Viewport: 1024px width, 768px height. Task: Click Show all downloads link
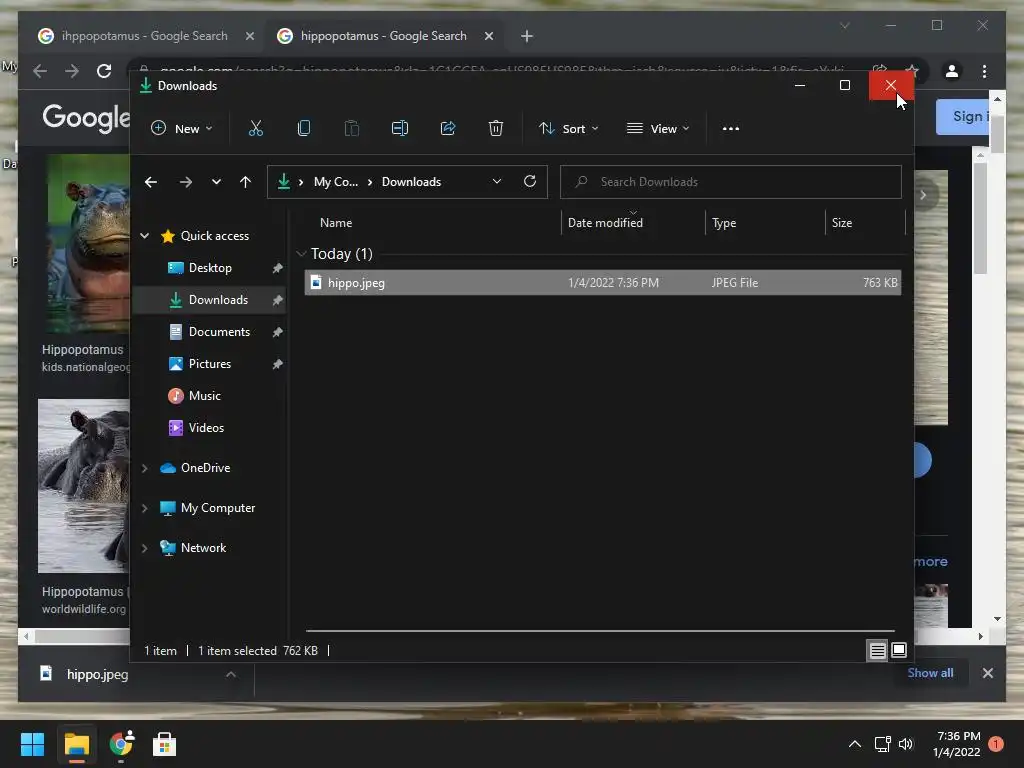click(930, 673)
